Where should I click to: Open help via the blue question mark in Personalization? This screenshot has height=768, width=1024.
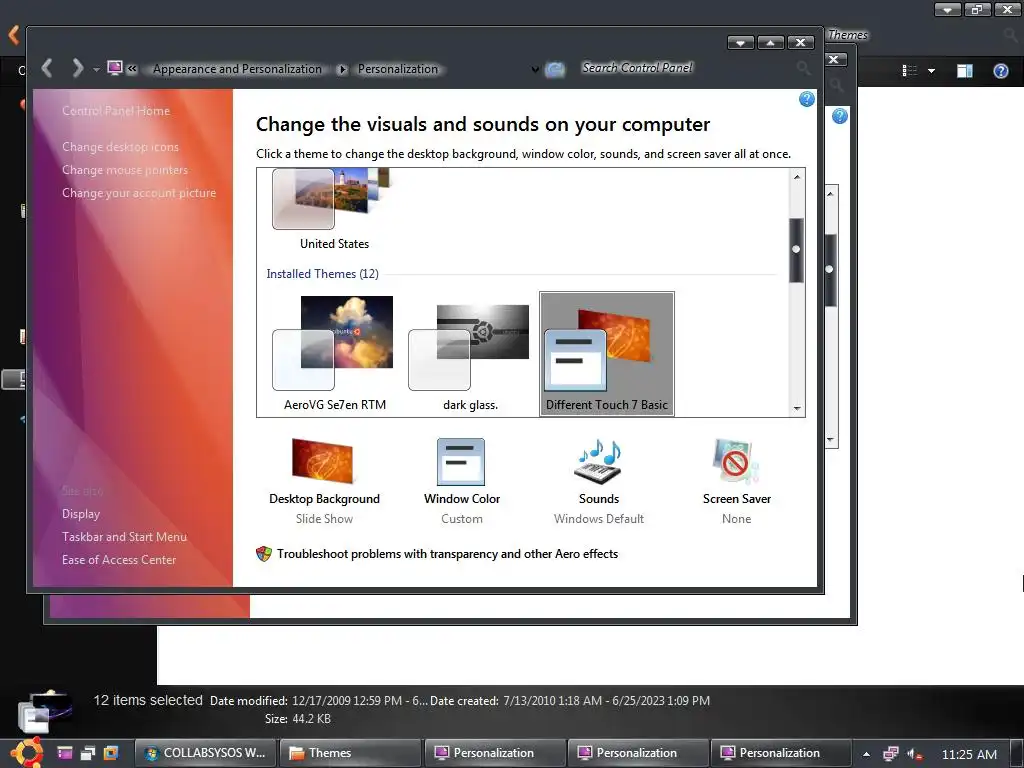click(807, 99)
